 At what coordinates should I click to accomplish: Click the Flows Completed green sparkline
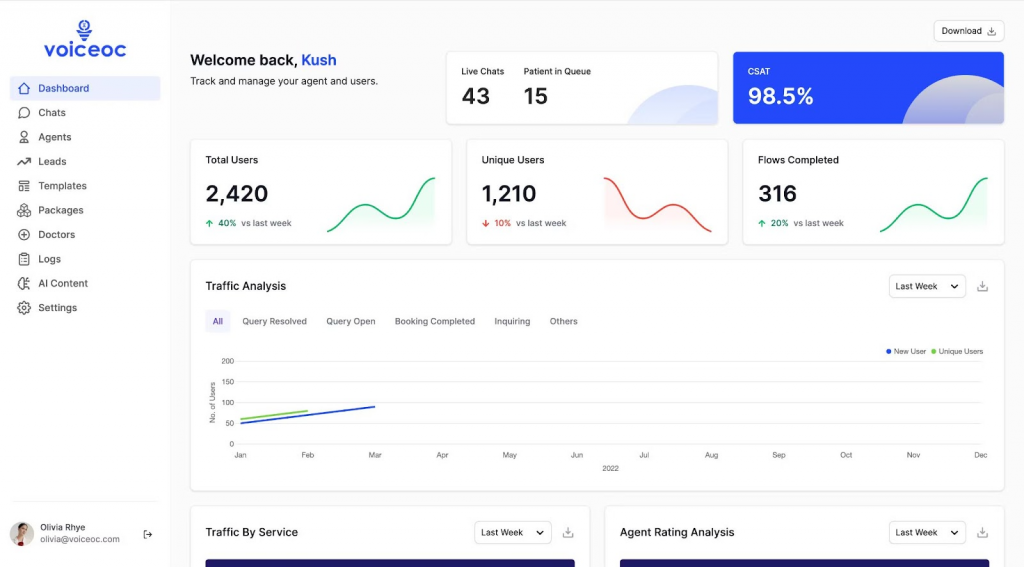coord(934,204)
